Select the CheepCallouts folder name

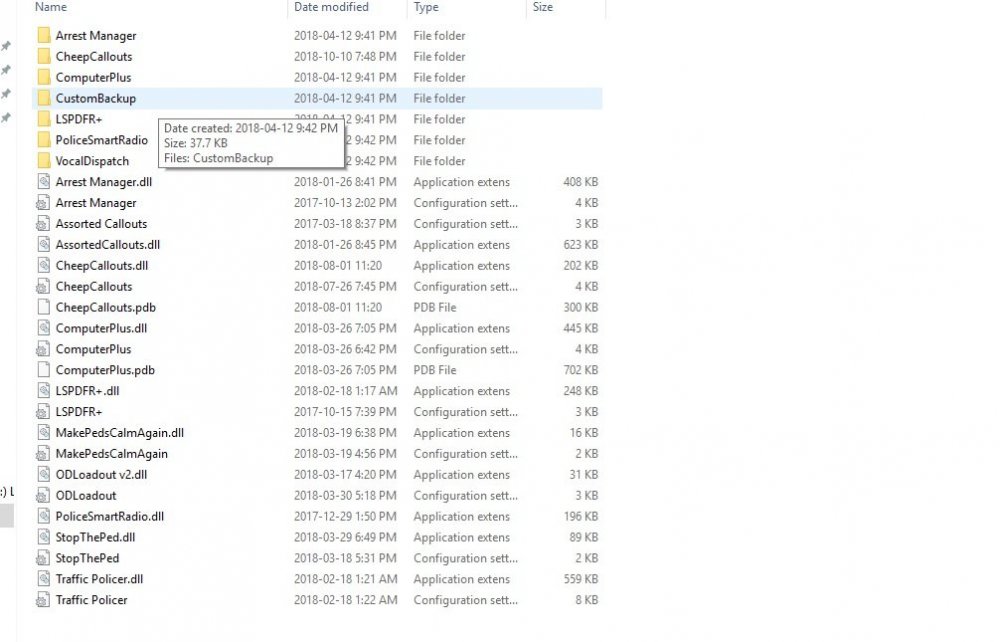point(94,57)
